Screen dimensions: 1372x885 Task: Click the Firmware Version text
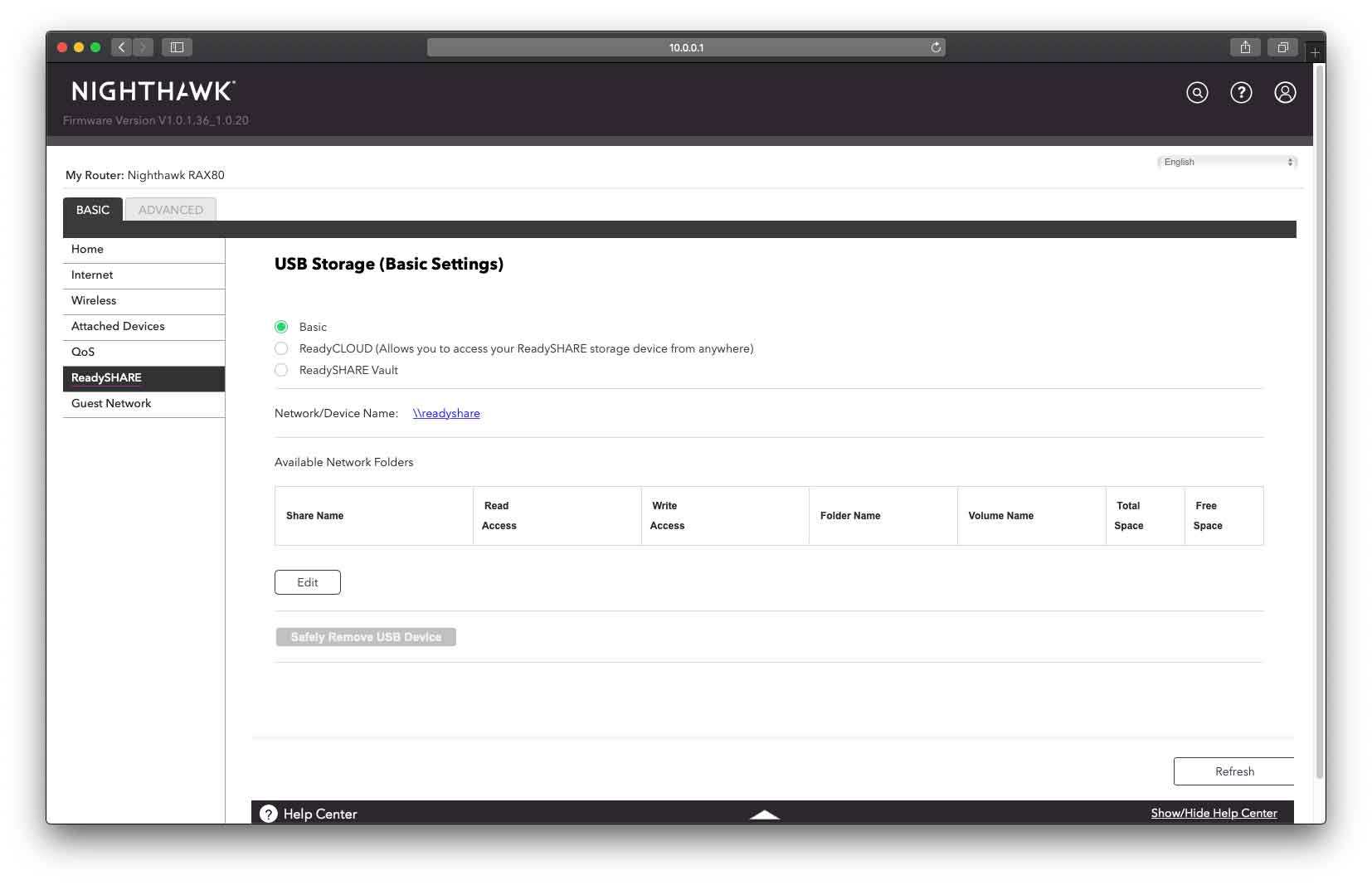[x=156, y=120]
